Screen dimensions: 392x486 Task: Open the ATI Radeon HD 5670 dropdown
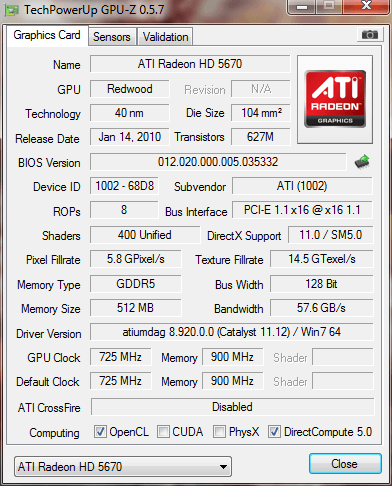coord(123,466)
